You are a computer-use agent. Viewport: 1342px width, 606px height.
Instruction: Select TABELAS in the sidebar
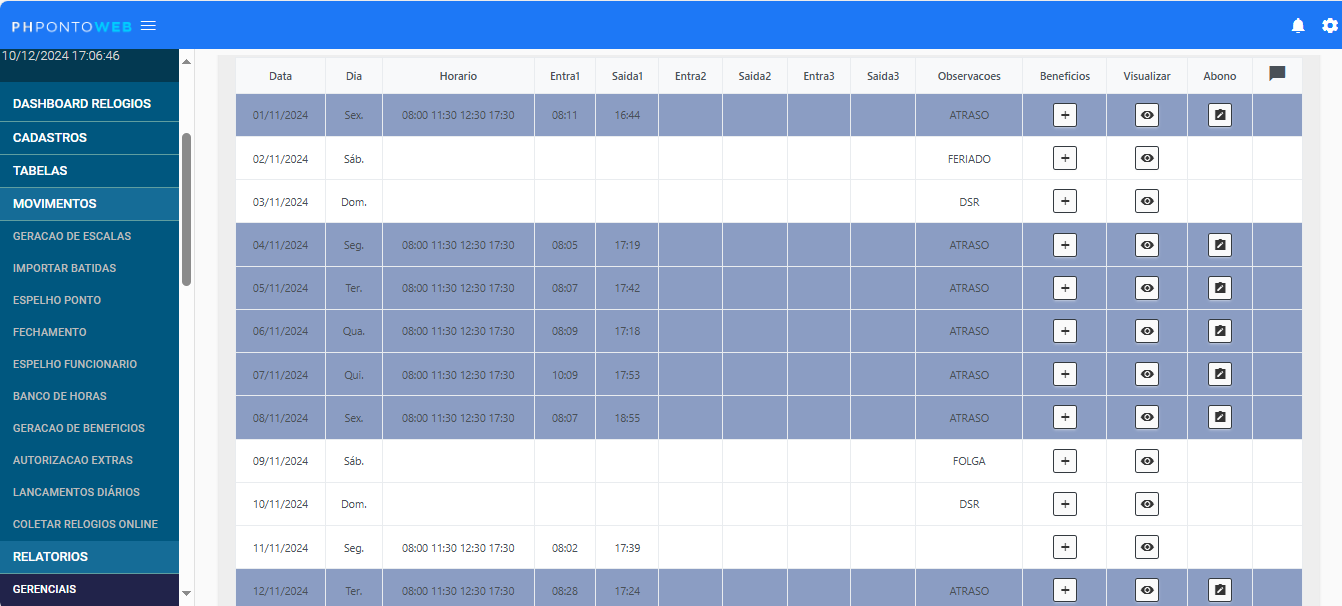tap(42, 170)
